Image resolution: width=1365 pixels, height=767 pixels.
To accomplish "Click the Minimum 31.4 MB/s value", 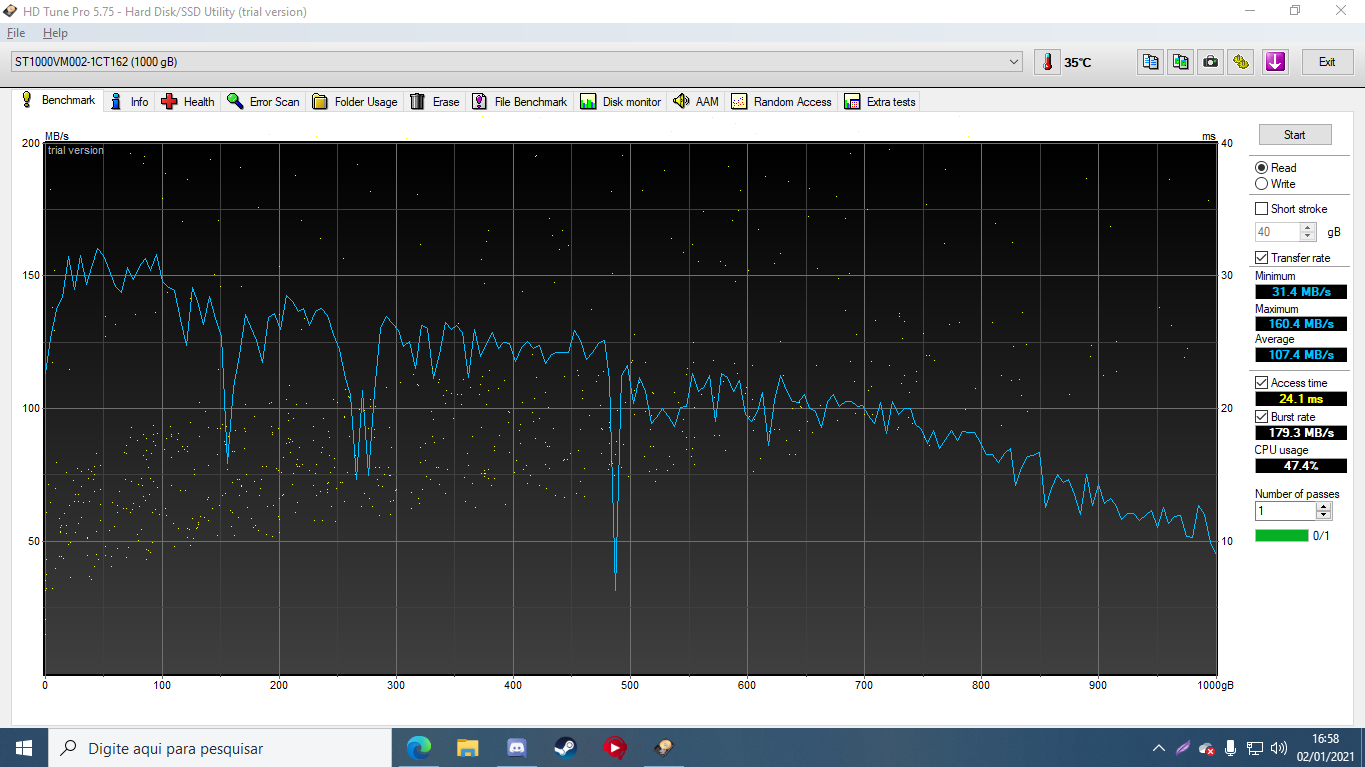I will (x=1301, y=292).
